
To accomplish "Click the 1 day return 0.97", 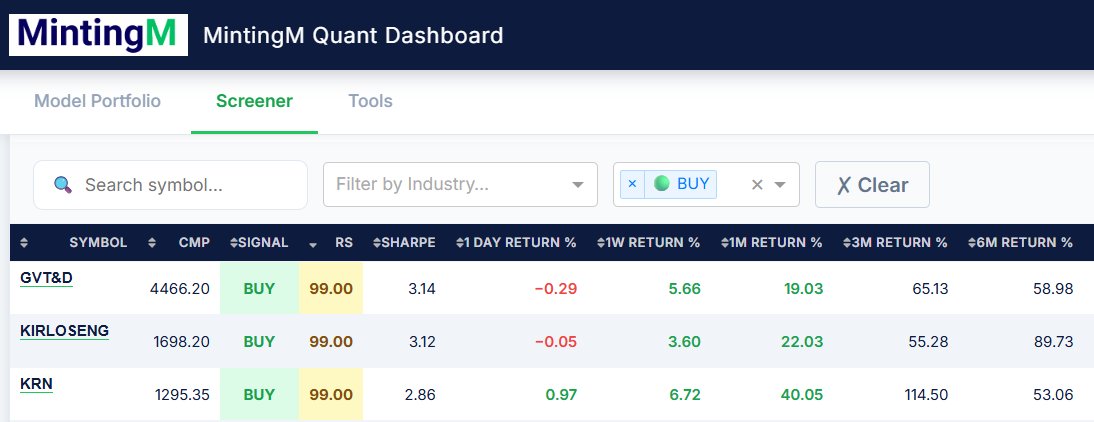I will 561,395.
